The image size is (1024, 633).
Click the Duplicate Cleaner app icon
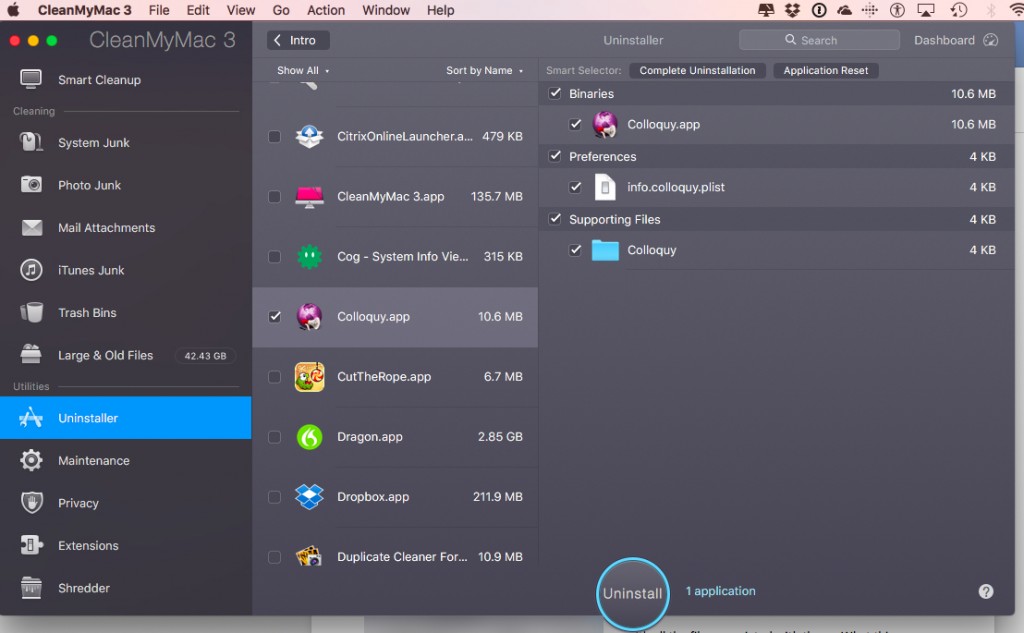309,557
